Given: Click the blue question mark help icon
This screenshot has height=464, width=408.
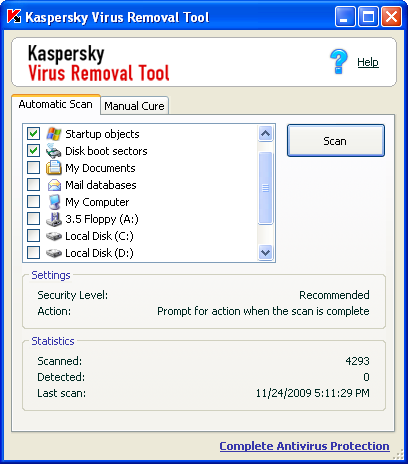Looking at the screenshot, I should [339, 61].
